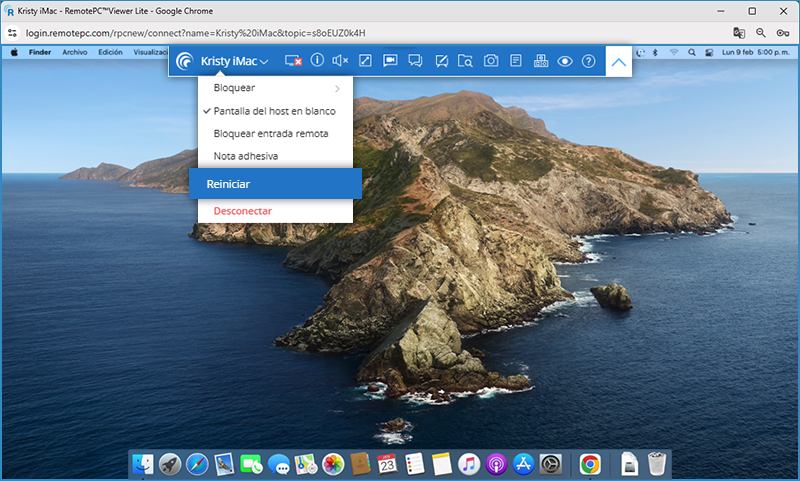The height and width of the screenshot is (481, 800).
Task: Open Notes from the dock
Action: (441, 464)
